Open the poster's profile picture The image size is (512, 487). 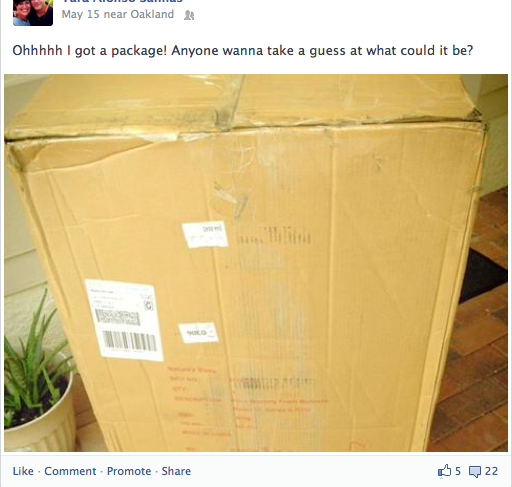(33, 13)
